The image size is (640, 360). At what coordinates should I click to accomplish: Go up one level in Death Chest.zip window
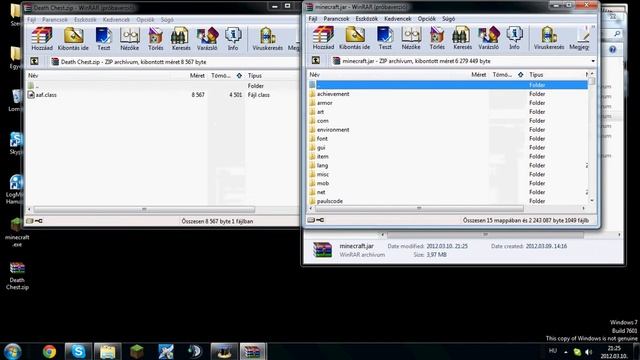[x=34, y=61]
